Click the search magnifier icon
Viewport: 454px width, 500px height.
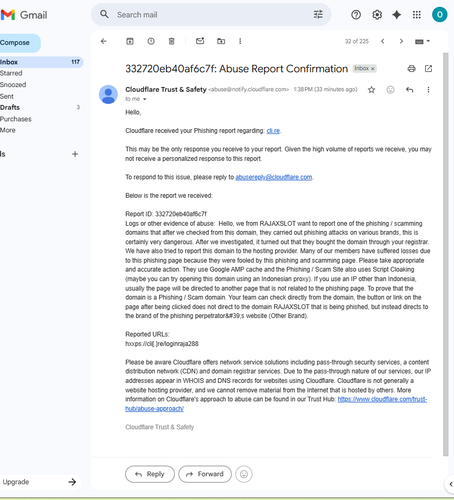pyautogui.click(x=104, y=14)
